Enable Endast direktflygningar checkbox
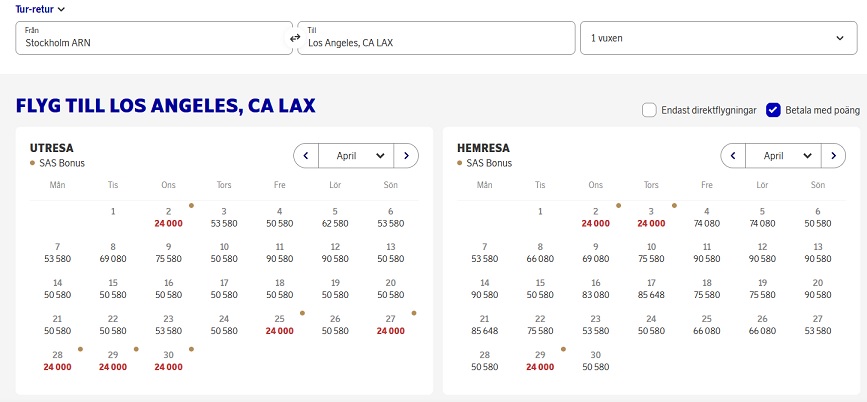This screenshot has width=867, height=402. point(649,110)
